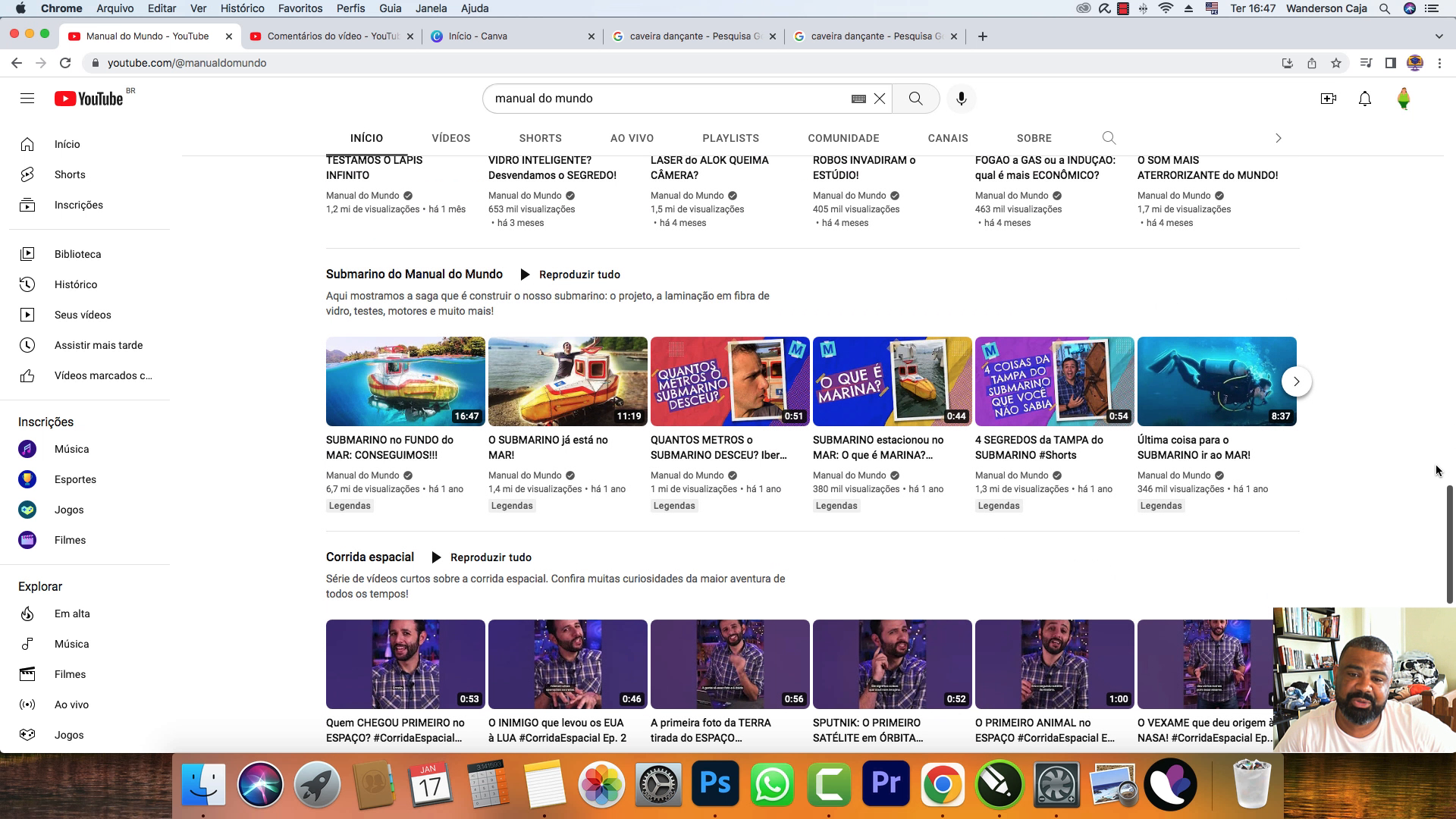The image size is (1456, 819).
Task: Launch Premiere Pro from the Dock
Action: [886, 783]
